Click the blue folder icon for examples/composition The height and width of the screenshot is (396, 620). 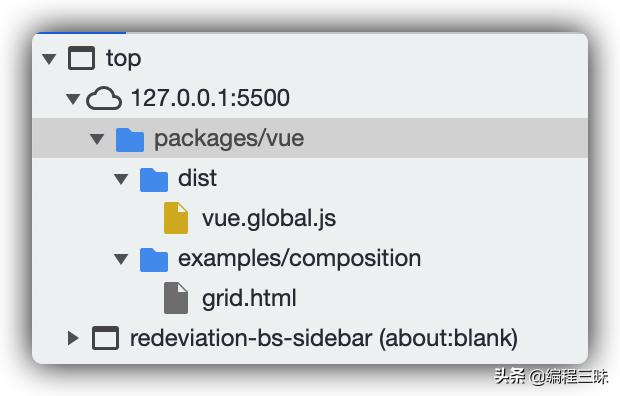pyautogui.click(x=154, y=260)
